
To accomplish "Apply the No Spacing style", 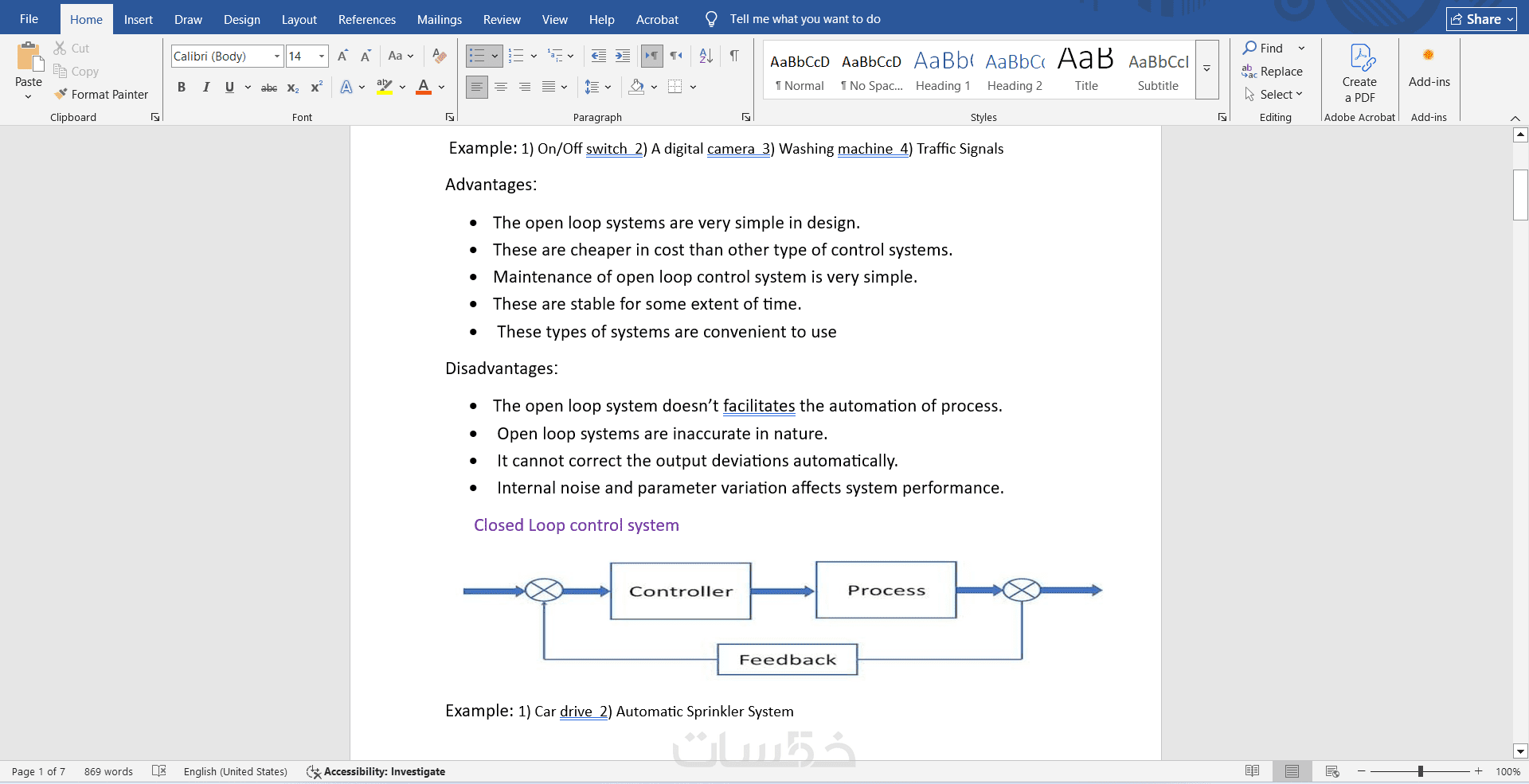I will (x=871, y=70).
